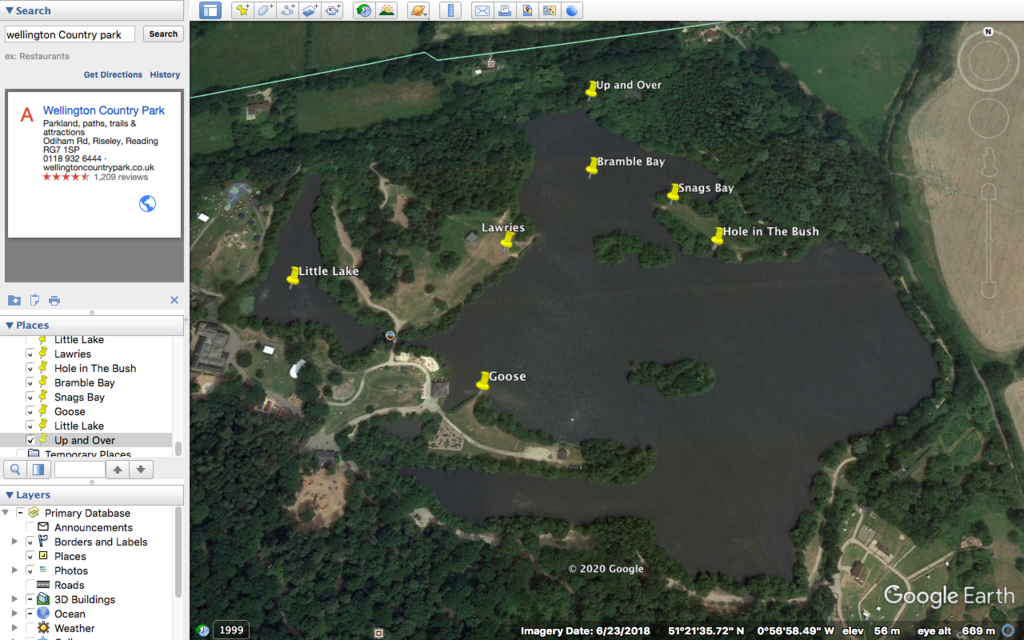Select the Add Path tool

tap(287, 10)
